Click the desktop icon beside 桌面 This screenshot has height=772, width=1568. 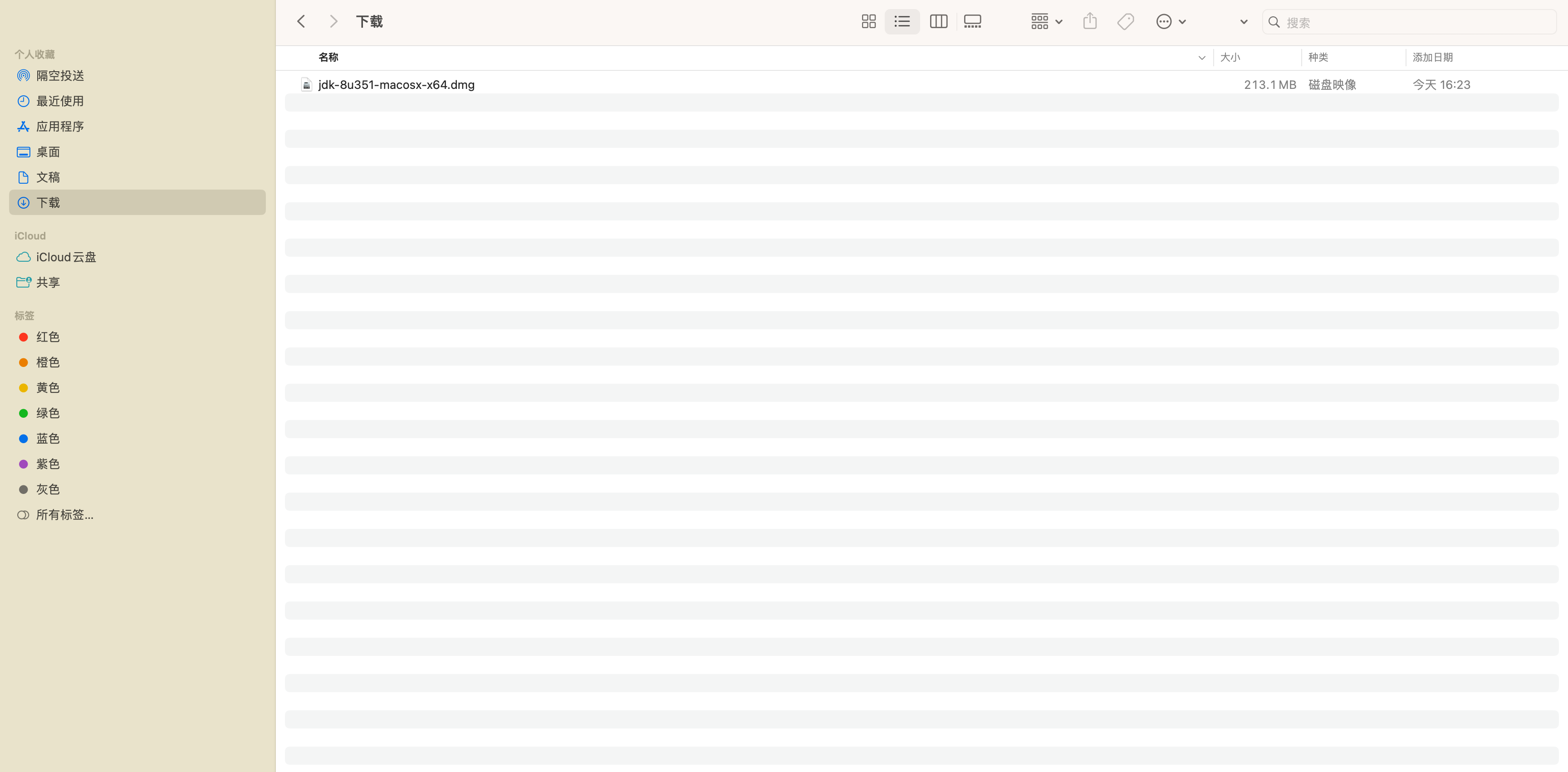tap(23, 152)
